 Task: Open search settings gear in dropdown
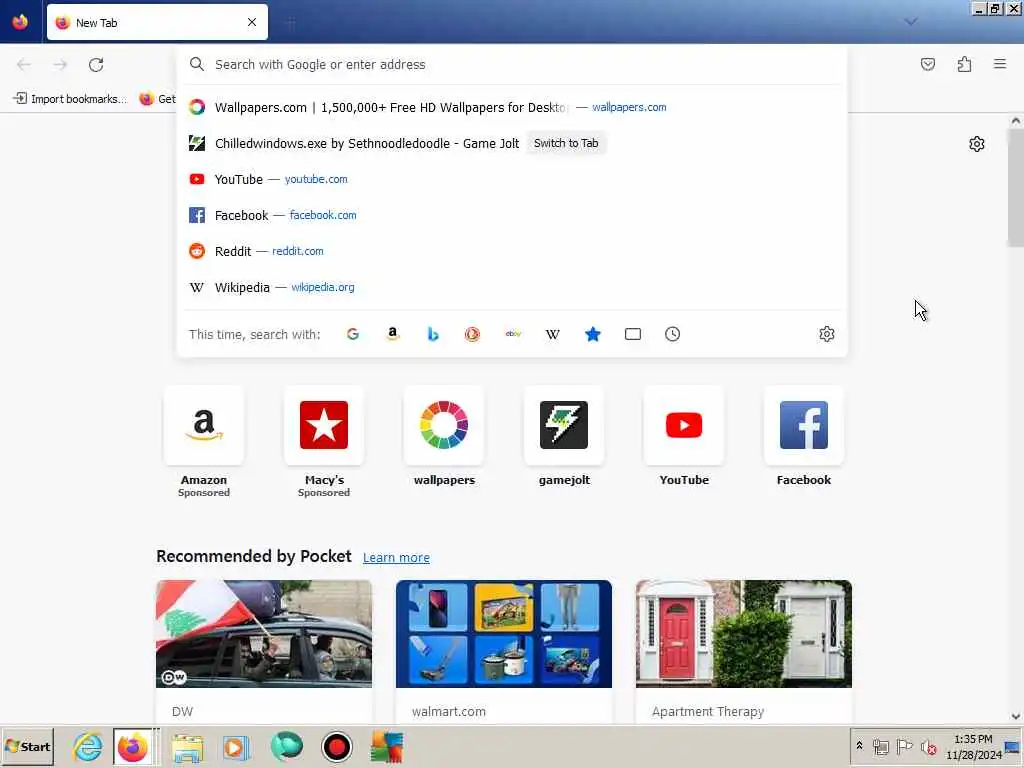pos(826,334)
